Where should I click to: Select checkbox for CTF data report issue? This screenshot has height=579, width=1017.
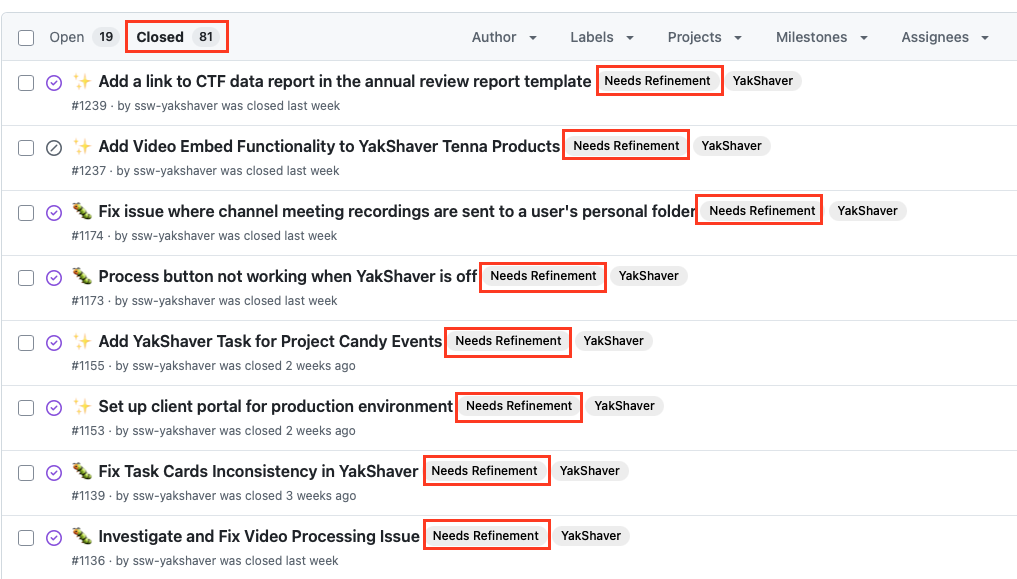(26, 83)
